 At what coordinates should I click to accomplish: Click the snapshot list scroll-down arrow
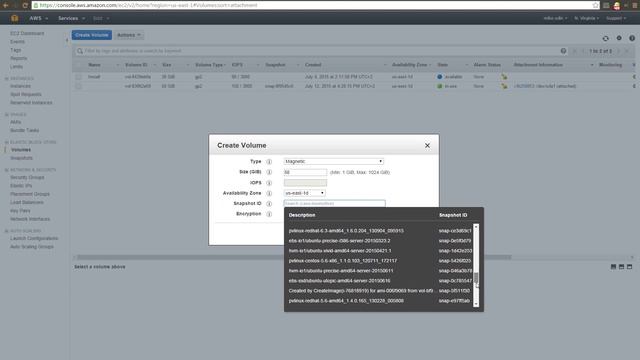click(x=476, y=304)
